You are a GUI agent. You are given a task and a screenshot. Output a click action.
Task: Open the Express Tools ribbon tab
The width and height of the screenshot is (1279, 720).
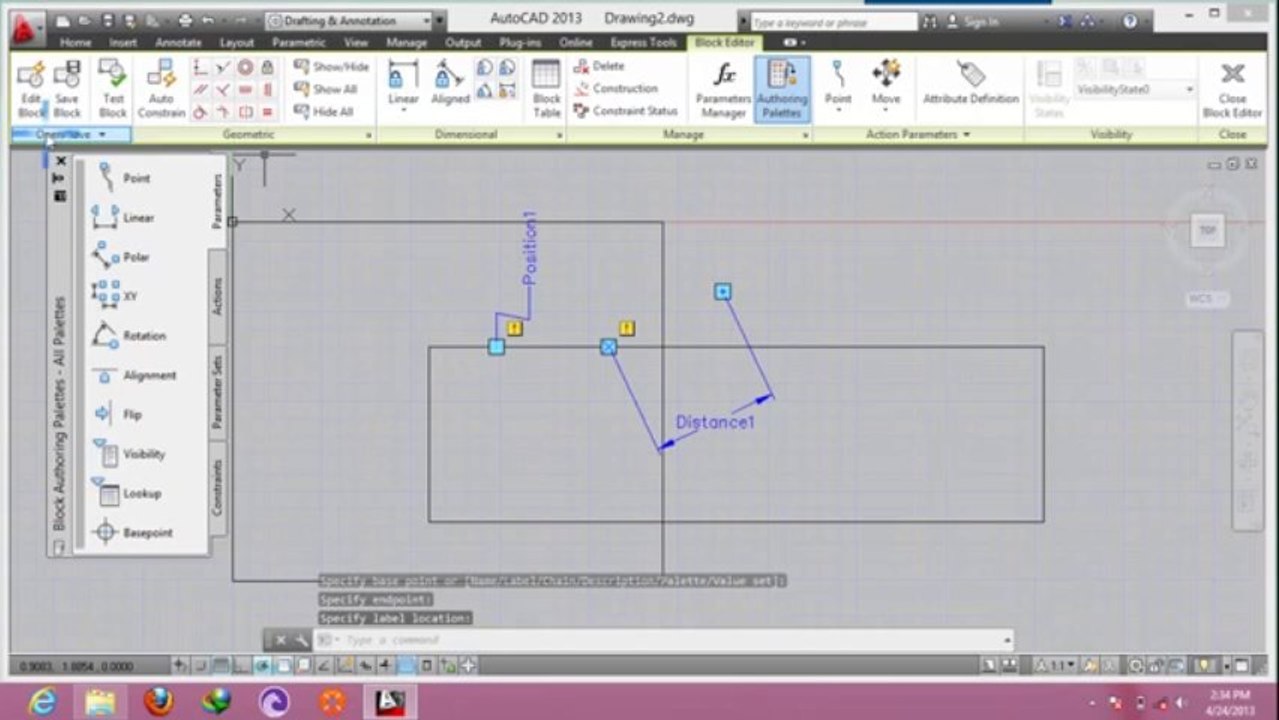[643, 43]
